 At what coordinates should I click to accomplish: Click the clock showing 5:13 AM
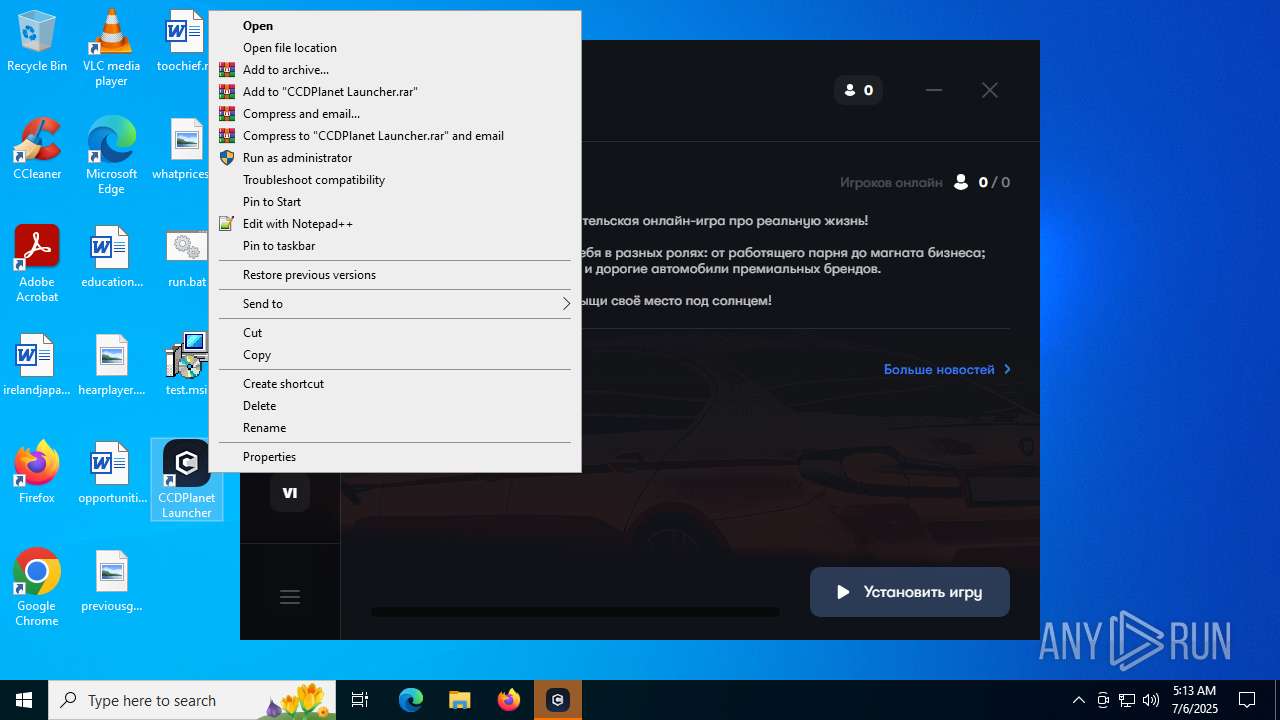1194,700
